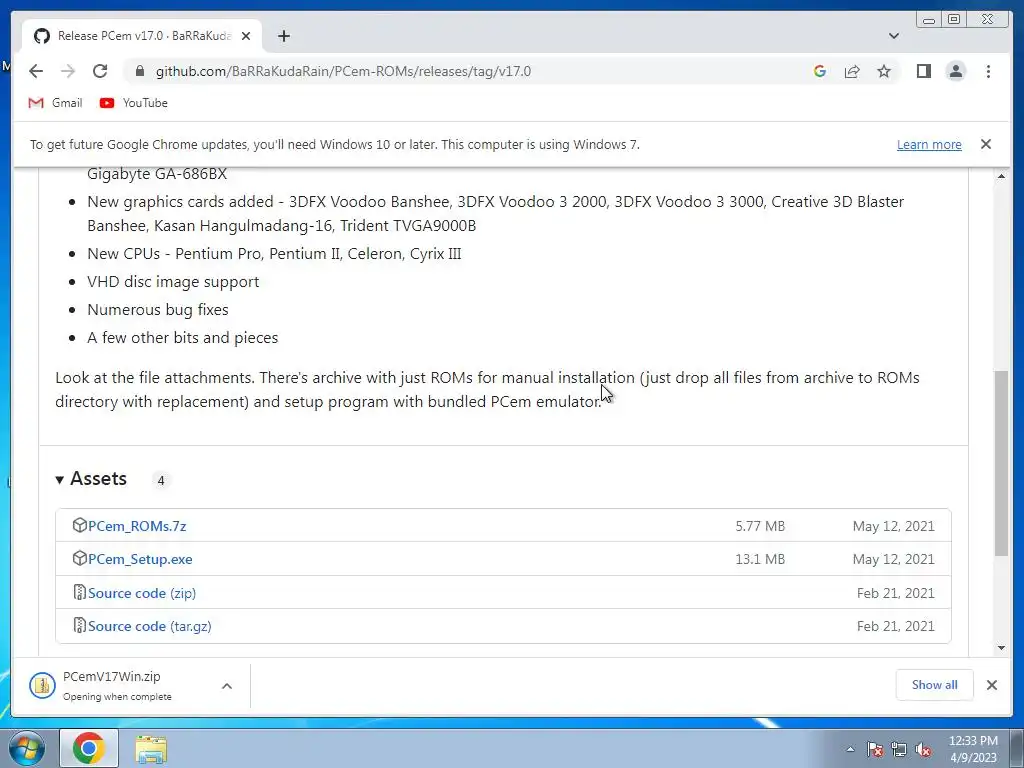The width and height of the screenshot is (1024, 768).
Task: Click the May 12, 2021 date for PCem_Setup.exe
Action: coord(893,560)
